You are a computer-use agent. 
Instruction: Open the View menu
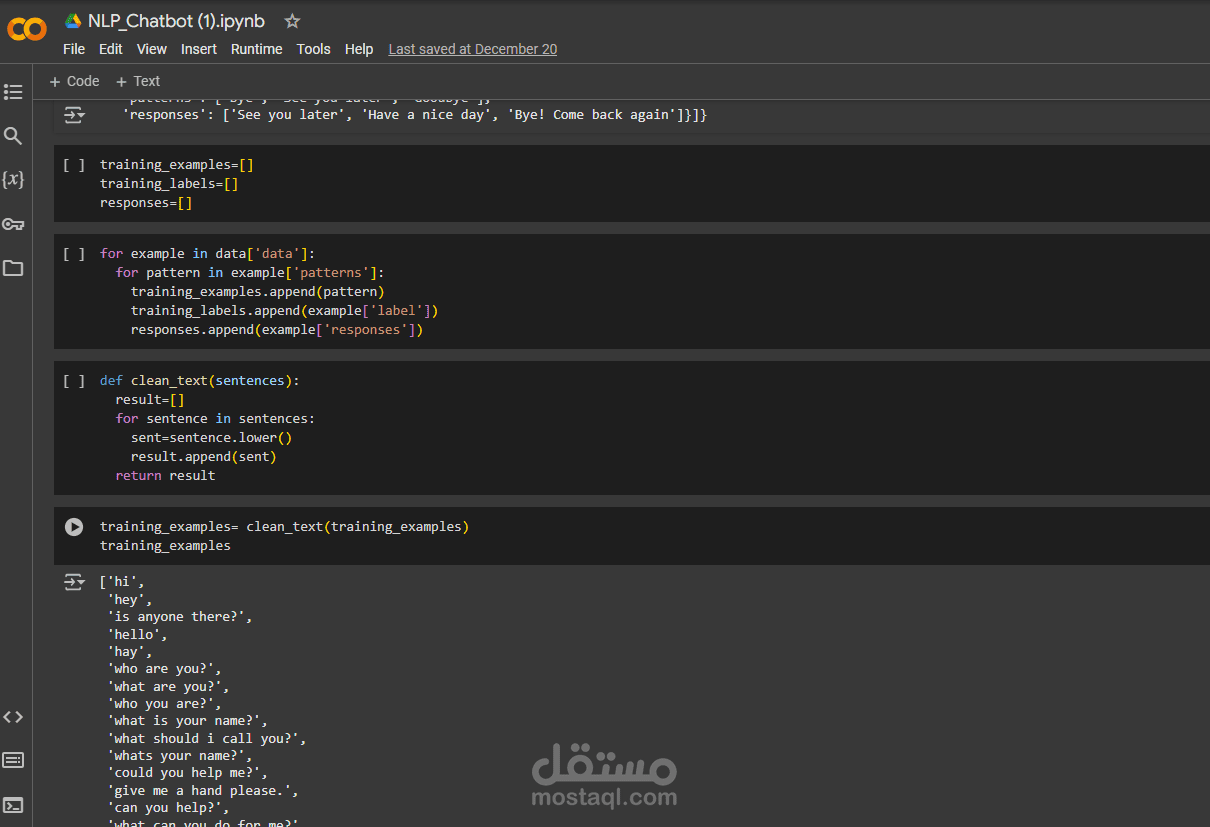tap(152, 49)
